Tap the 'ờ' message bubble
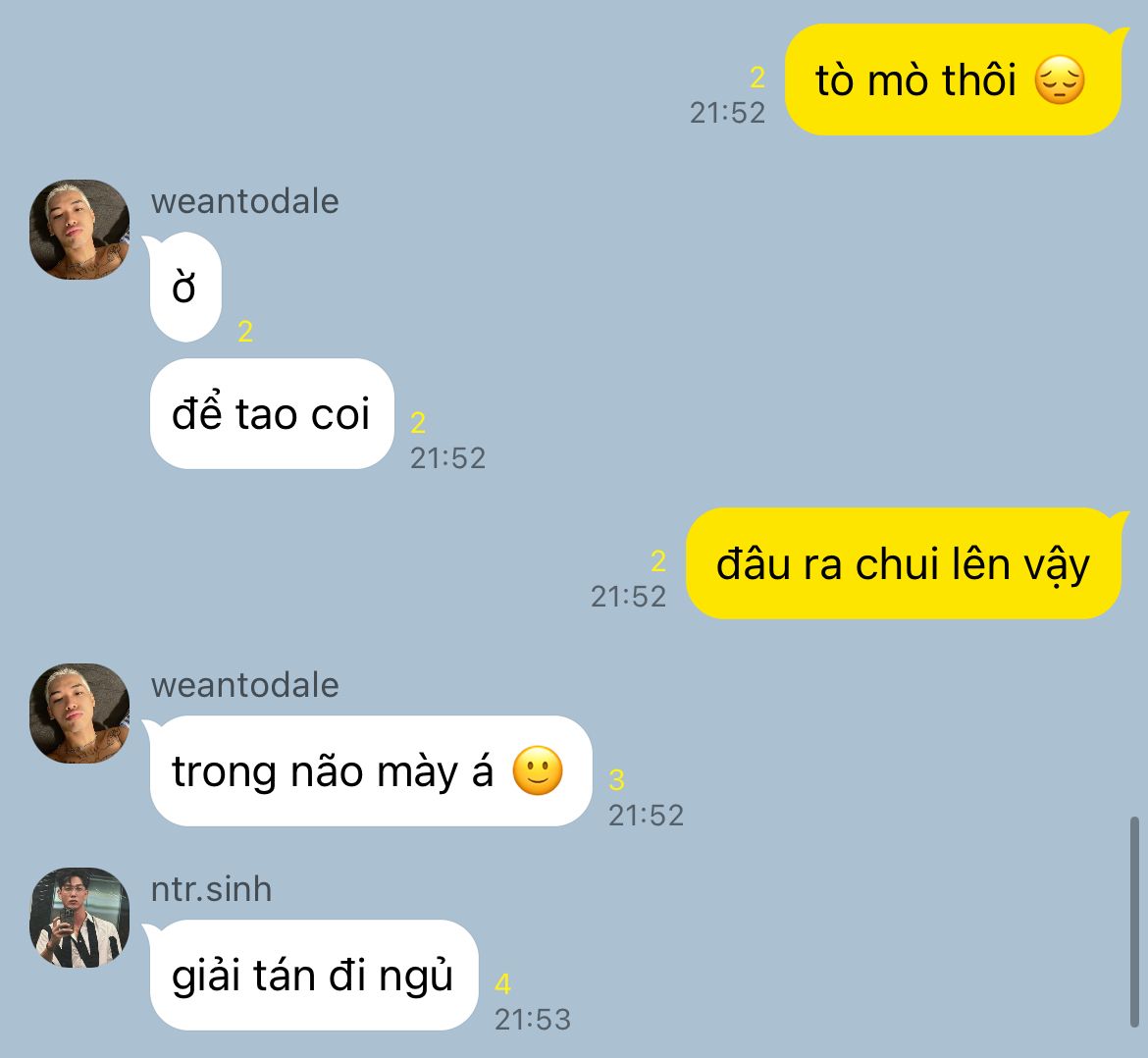1148x1058 pixels. (185, 287)
